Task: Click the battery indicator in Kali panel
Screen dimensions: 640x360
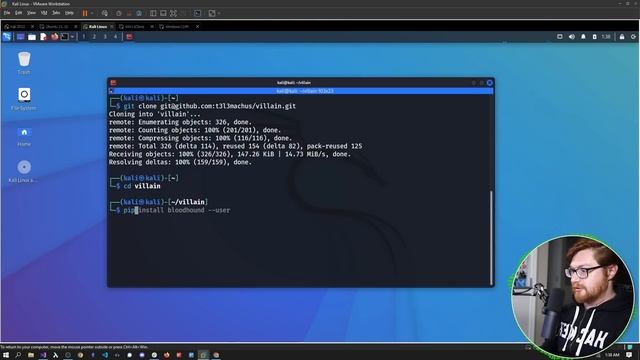Action: click(595, 37)
